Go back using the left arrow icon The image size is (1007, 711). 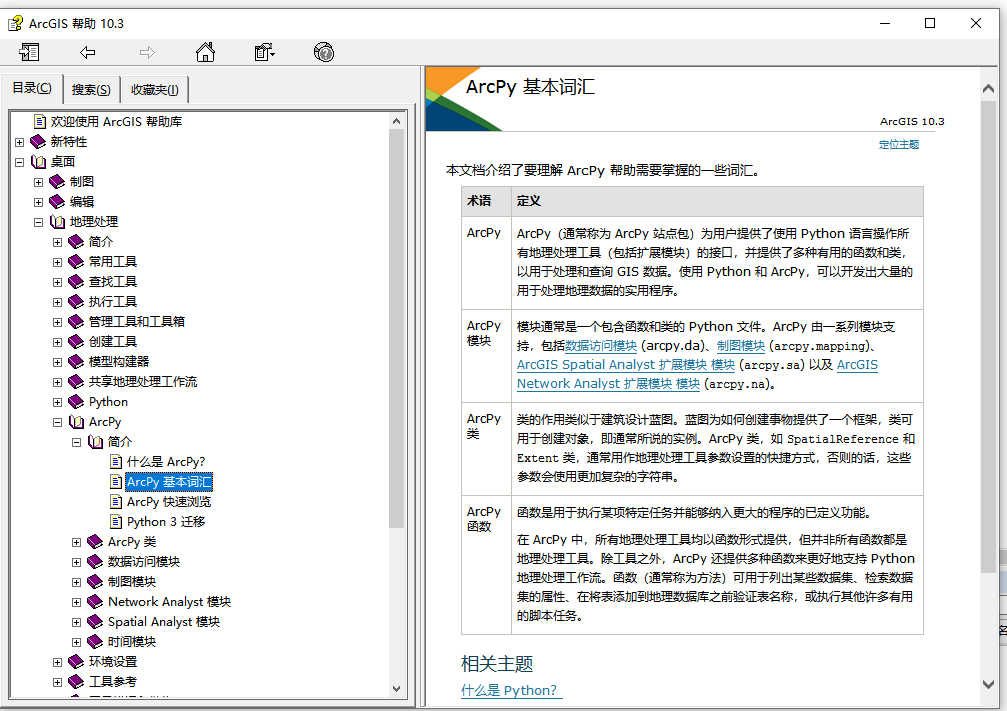(x=87, y=52)
